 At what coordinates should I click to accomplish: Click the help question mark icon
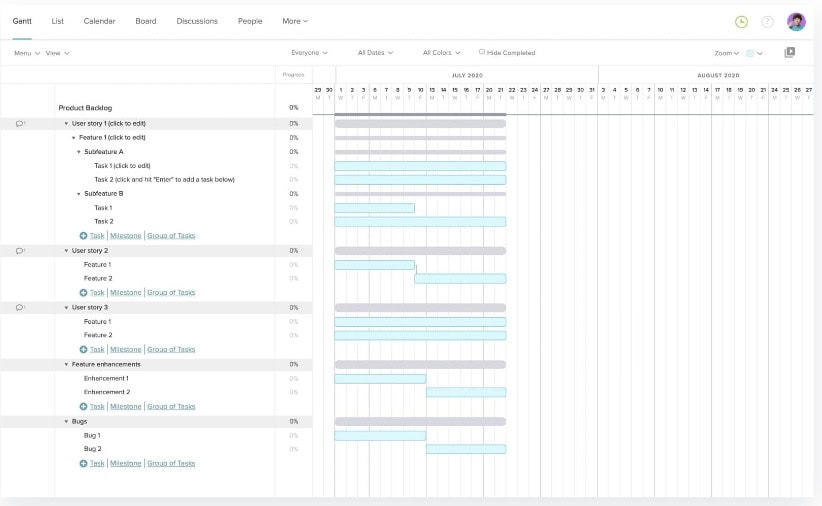767,21
